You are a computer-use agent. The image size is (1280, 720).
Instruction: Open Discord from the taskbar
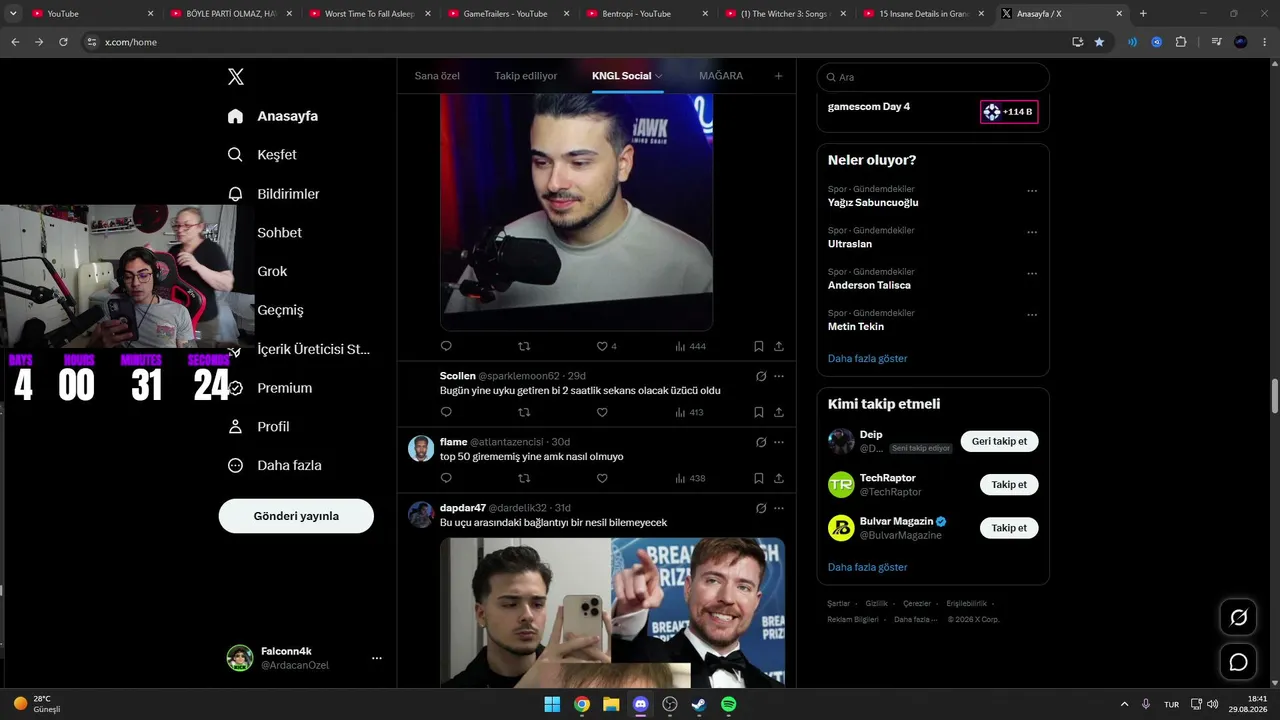tap(641, 704)
